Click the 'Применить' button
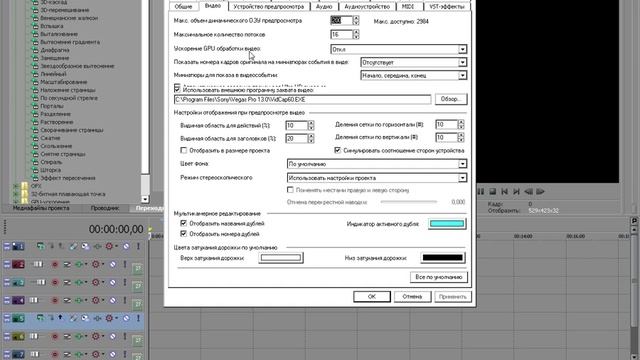 tap(453, 297)
